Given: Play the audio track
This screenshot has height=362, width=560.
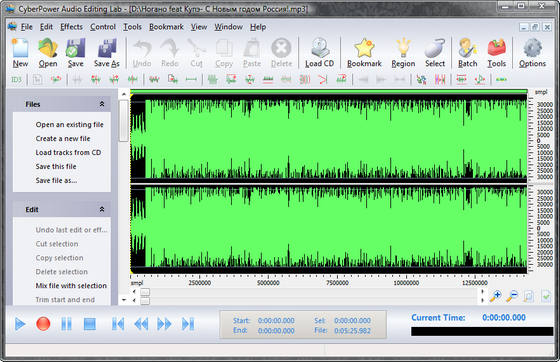Looking at the screenshot, I should click(x=20, y=324).
